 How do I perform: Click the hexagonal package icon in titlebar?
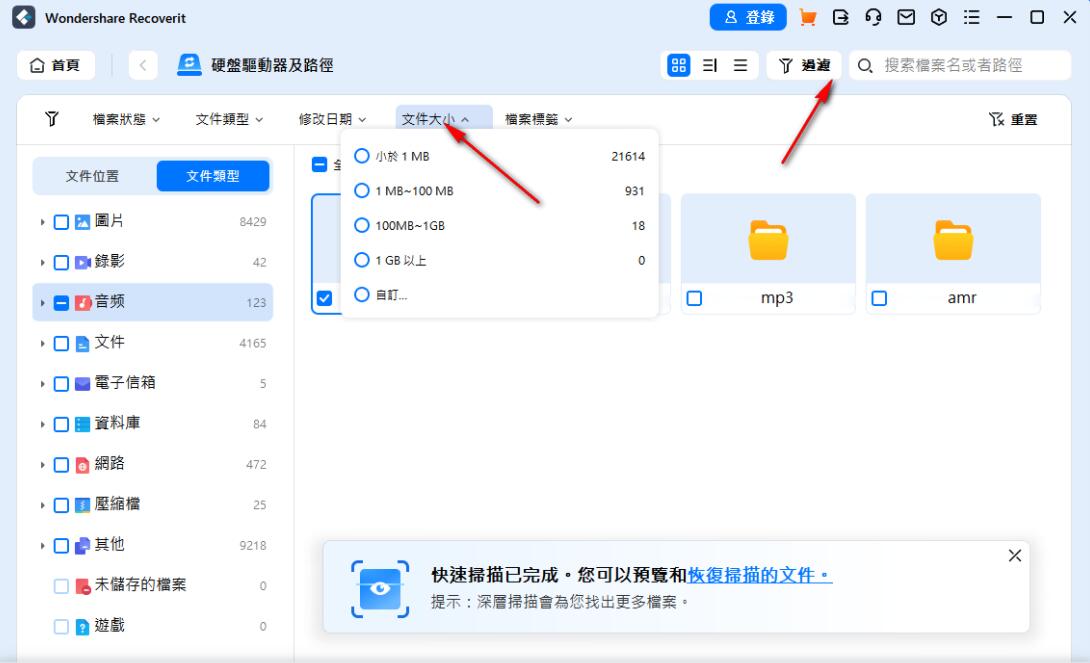(x=939, y=17)
